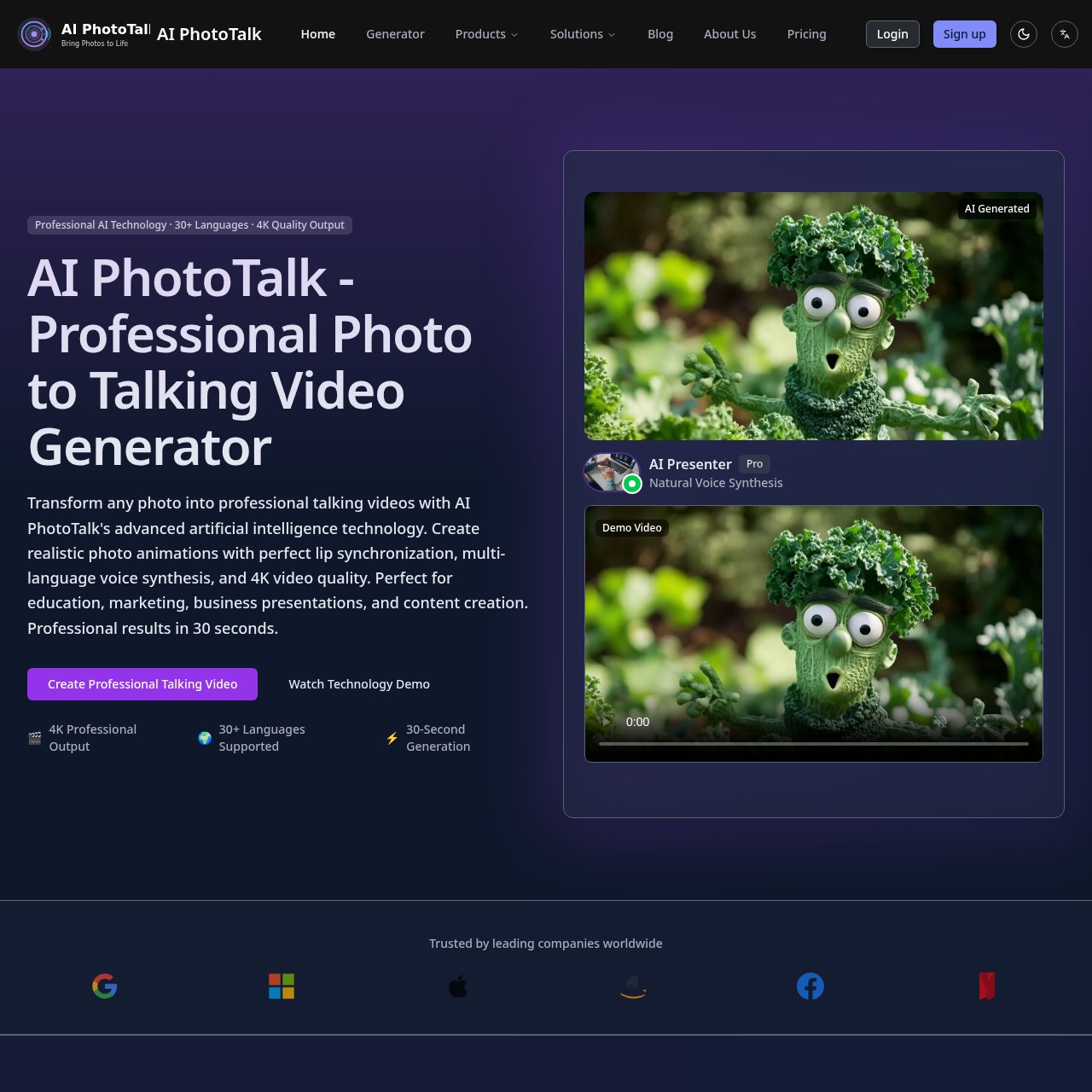Click the Netflix company logo

coord(987,986)
